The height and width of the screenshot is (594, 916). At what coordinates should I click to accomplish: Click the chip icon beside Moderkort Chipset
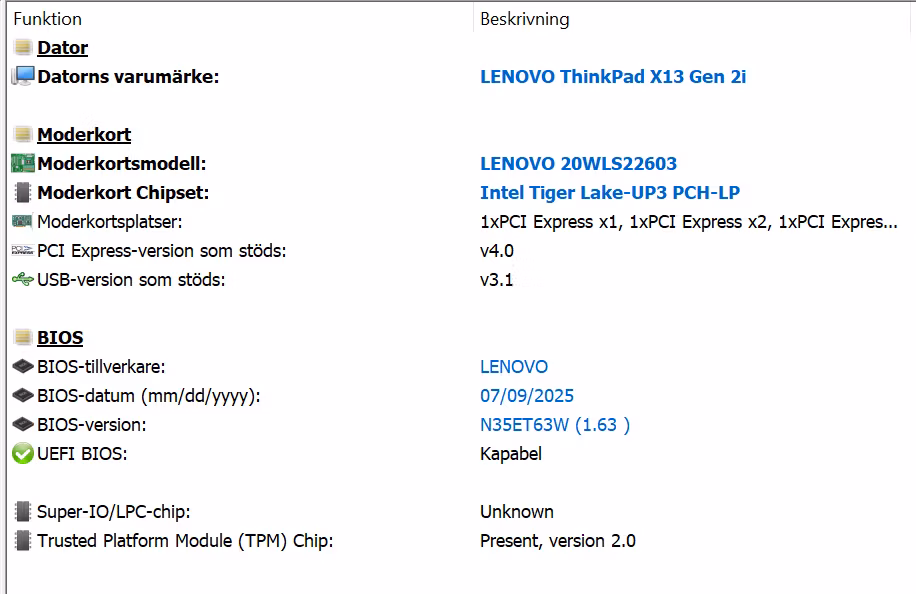click(22, 192)
